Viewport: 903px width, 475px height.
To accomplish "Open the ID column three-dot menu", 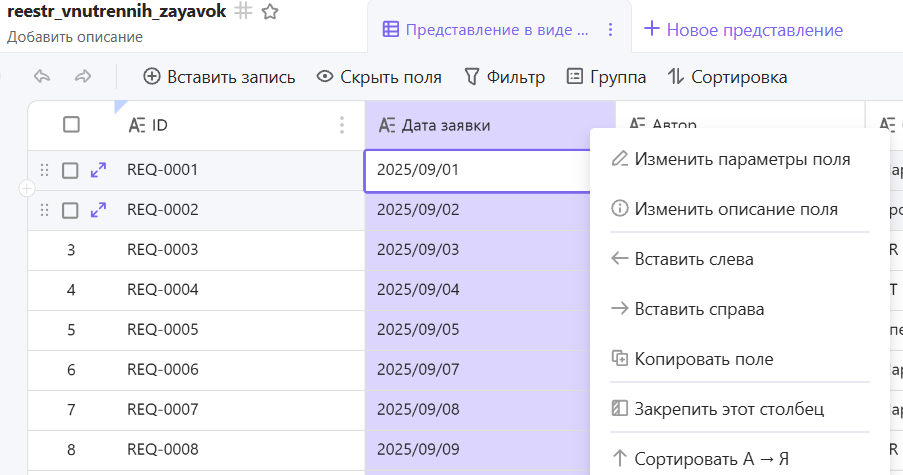I will pos(342,125).
